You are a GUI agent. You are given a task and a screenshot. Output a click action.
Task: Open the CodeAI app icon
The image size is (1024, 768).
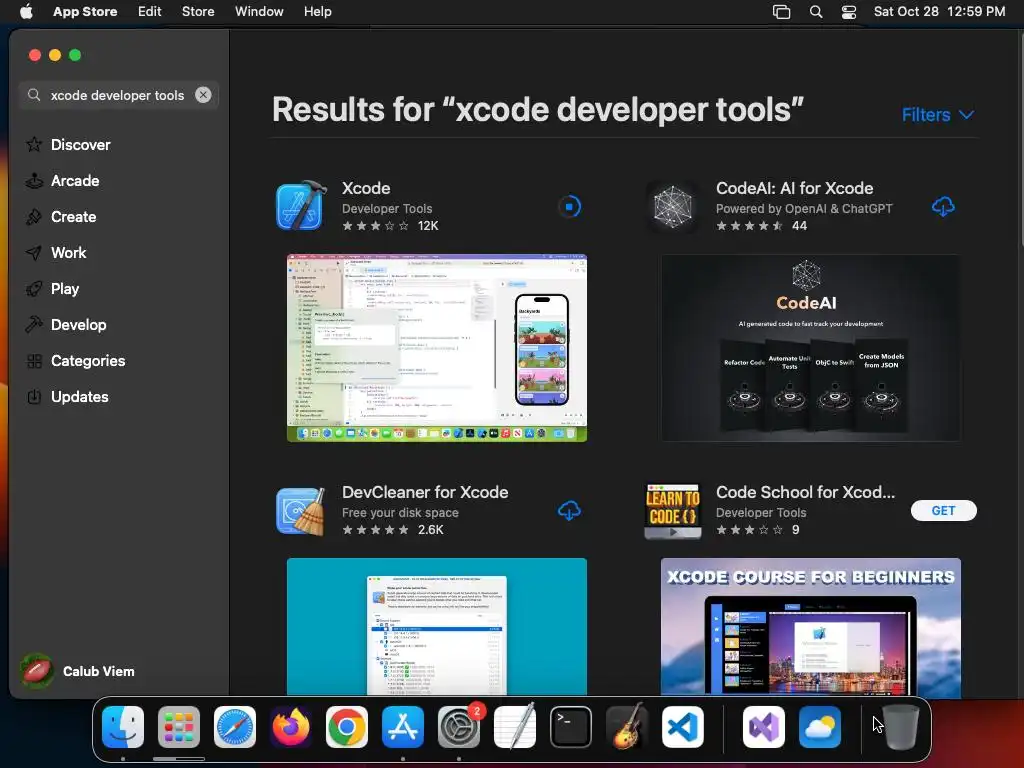coord(673,207)
